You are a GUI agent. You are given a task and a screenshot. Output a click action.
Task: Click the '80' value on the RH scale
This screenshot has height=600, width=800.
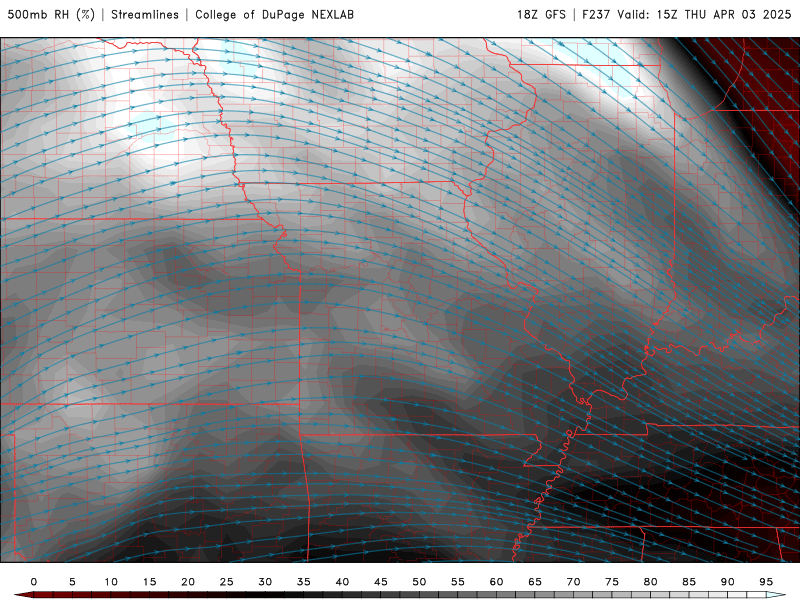(651, 582)
